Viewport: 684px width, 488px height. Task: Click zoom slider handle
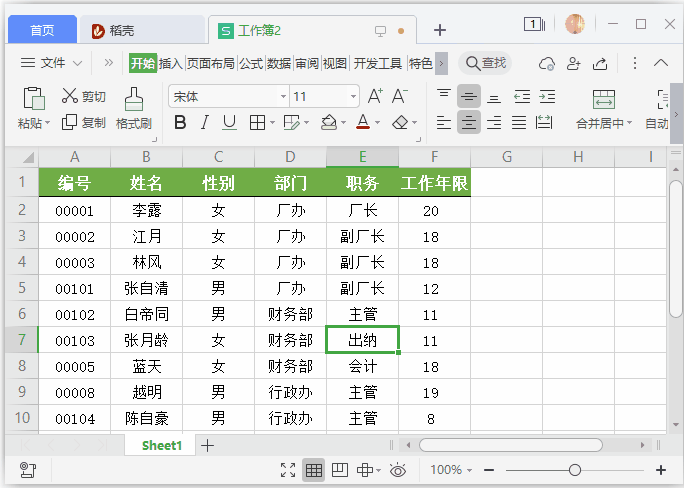[575, 470]
